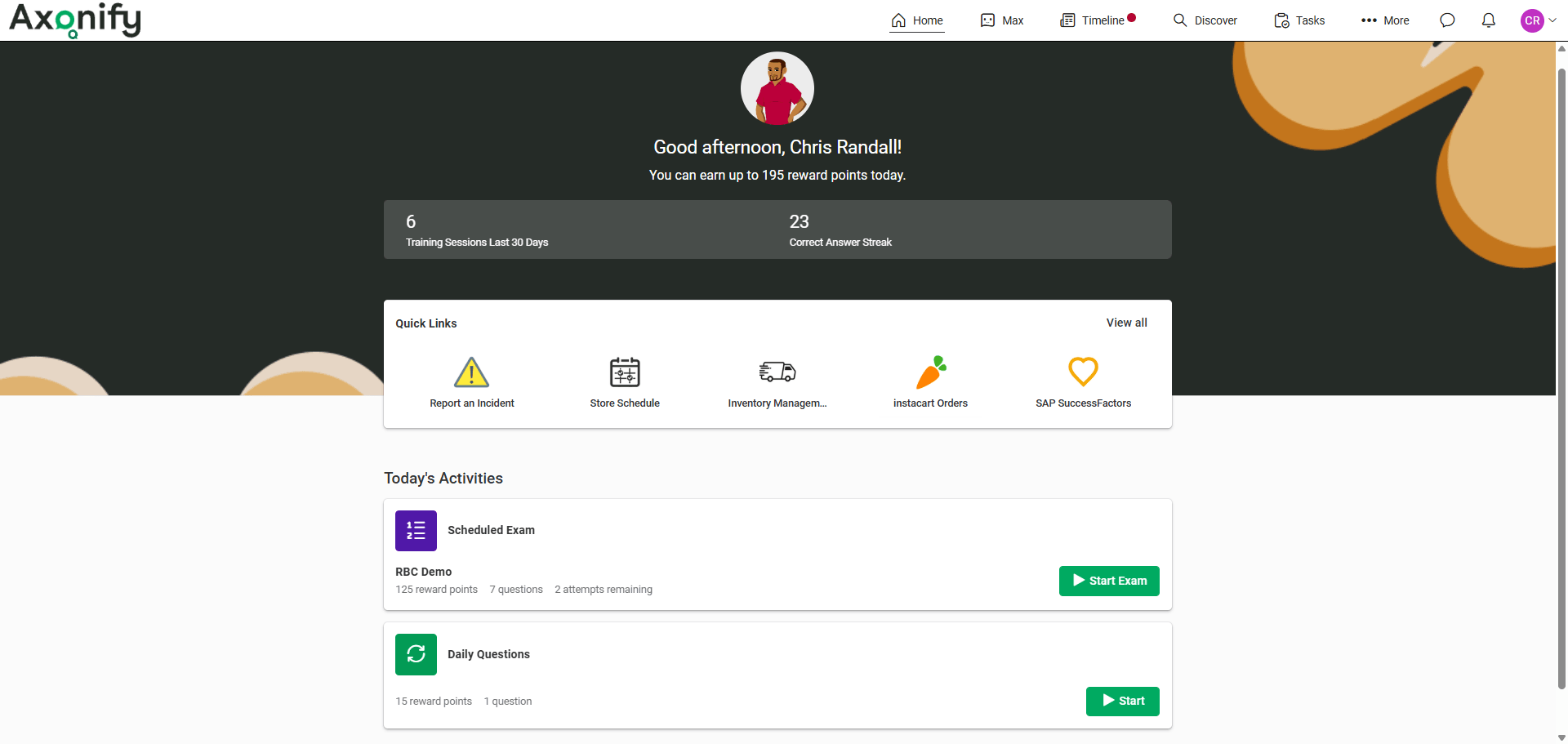Go to the Timeline tab
This screenshot has height=744, width=1568.
tap(1097, 20)
